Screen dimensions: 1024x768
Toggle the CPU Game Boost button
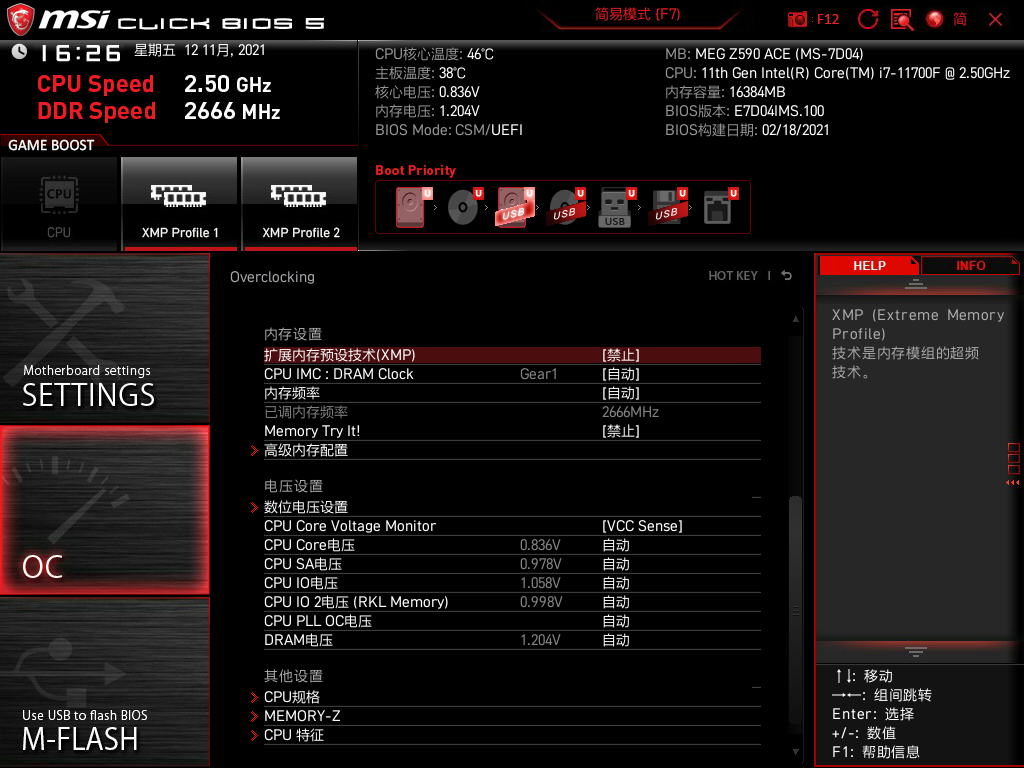click(59, 204)
